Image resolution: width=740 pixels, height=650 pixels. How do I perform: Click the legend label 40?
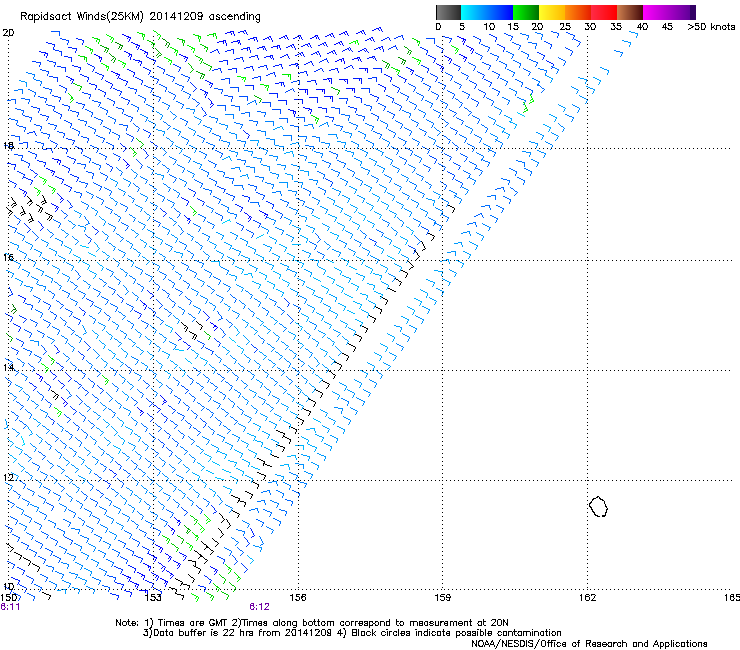pyautogui.click(x=642, y=27)
